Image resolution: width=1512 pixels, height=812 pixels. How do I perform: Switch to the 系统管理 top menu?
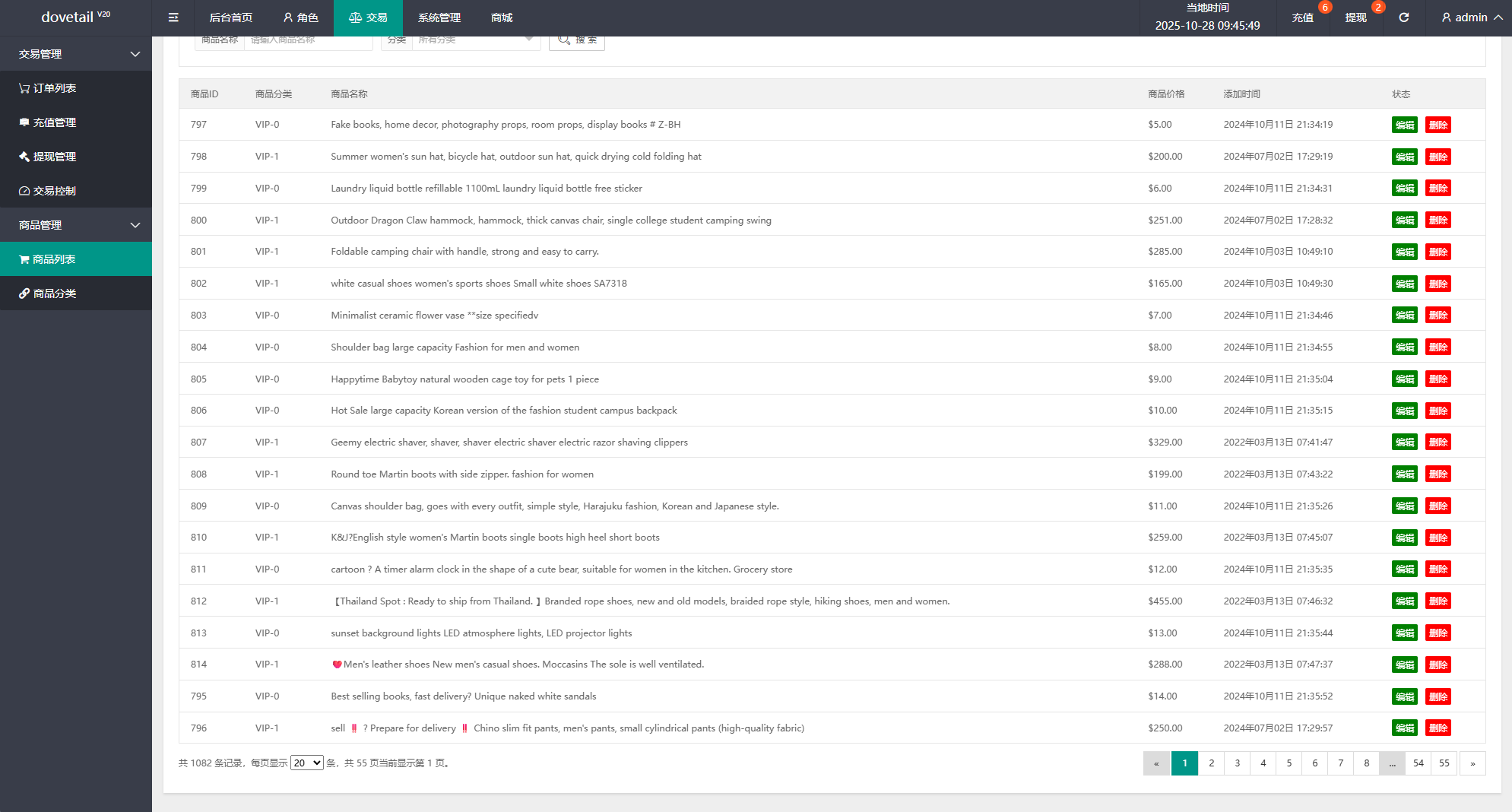click(x=439, y=17)
